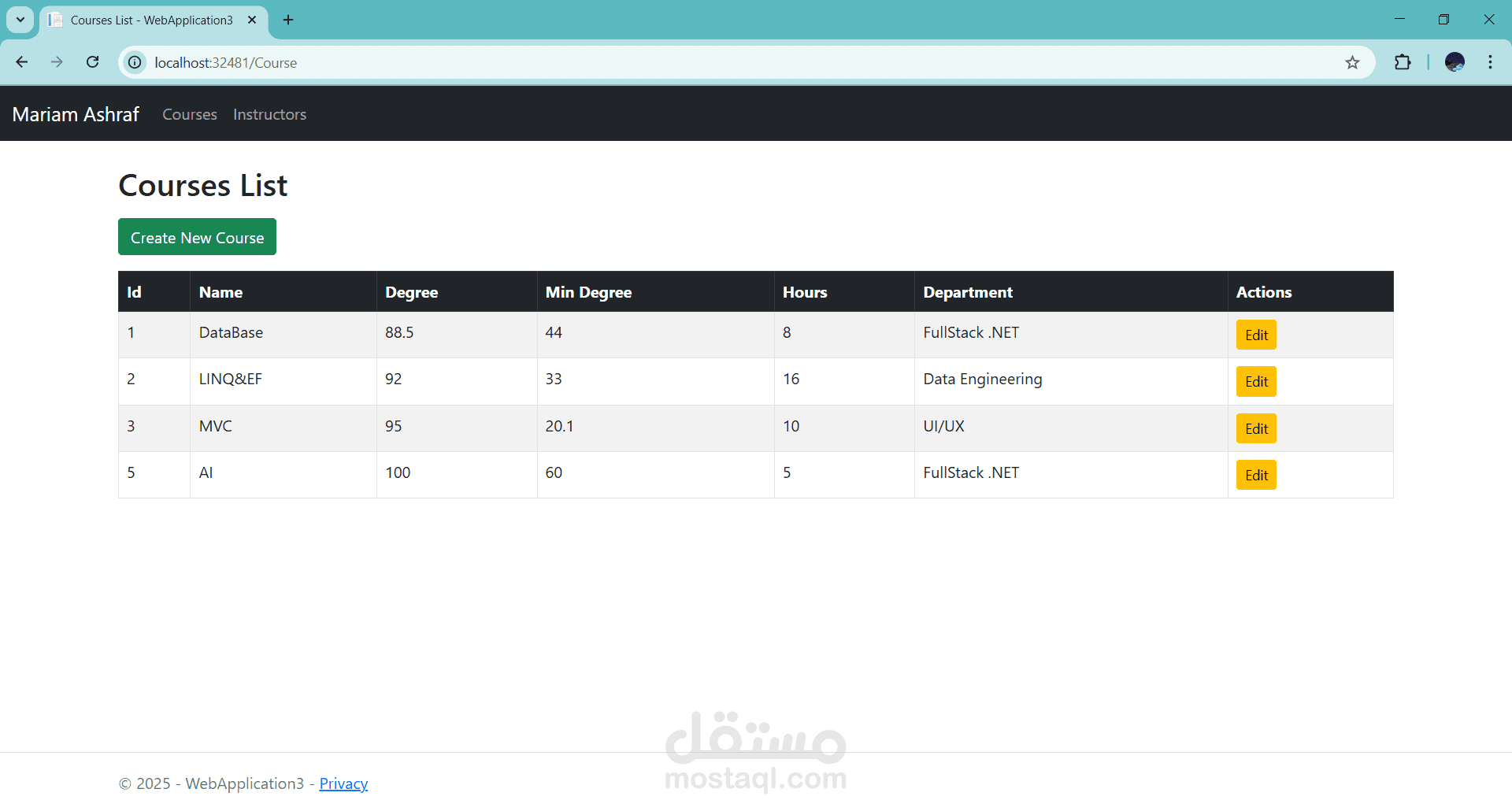Click FullStack .NET in the AI row
Viewport: 1512px width, 811px height.
(971, 472)
